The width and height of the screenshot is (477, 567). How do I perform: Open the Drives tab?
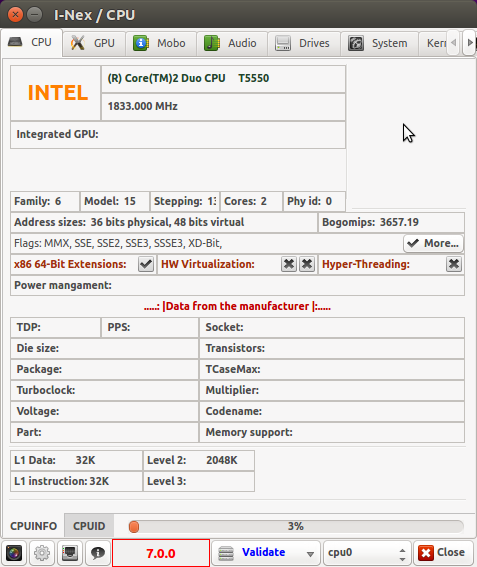(304, 43)
